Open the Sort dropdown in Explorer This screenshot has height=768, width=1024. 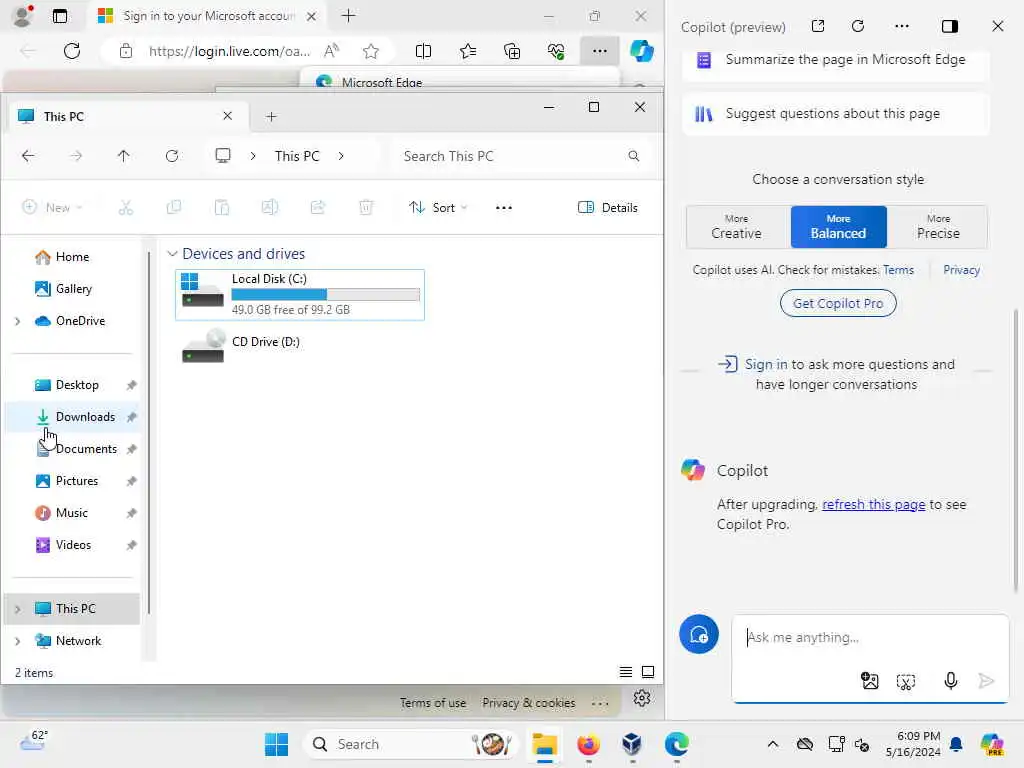pos(438,208)
